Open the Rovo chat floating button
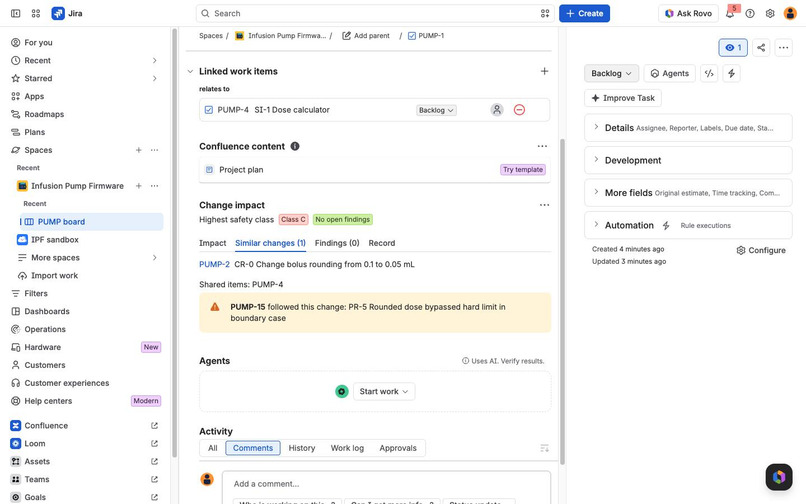This screenshot has width=806, height=504. click(779, 477)
